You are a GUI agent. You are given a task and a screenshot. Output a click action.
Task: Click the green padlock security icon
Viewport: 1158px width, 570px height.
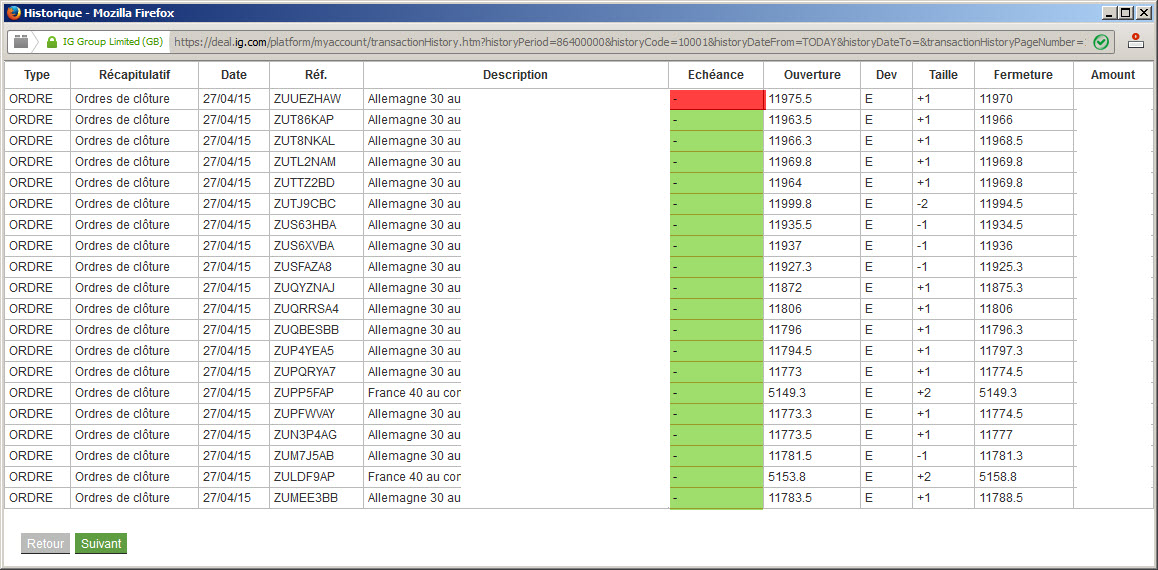(x=52, y=42)
